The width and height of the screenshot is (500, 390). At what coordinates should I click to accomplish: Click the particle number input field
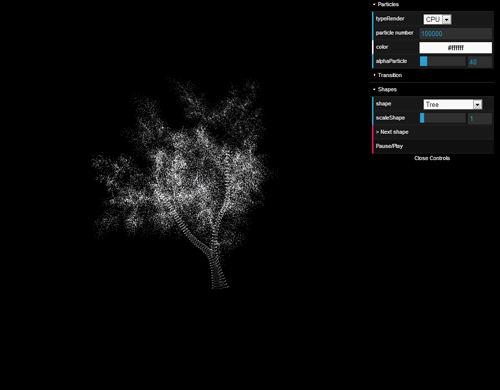pyautogui.click(x=455, y=33)
